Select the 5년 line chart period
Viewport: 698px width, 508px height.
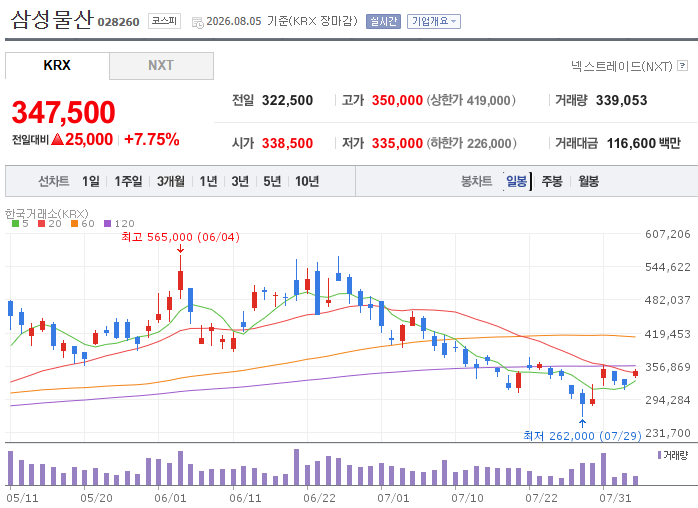pyautogui.click(x=272, y=181)
